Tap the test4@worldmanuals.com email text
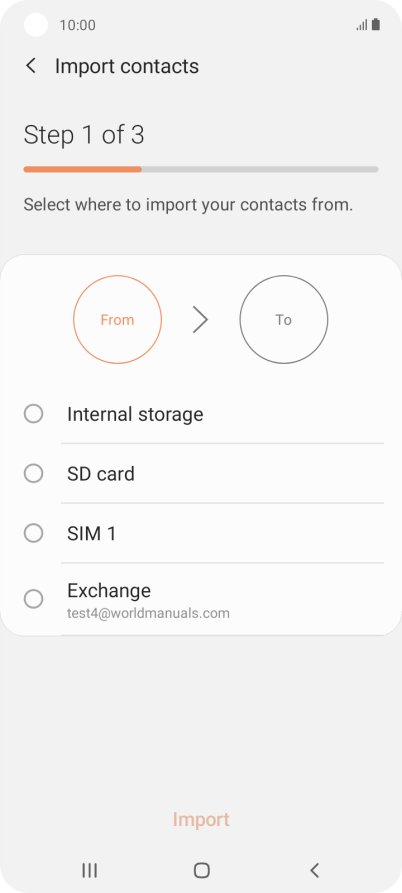402x893 pixels. [x=148, y=613]
